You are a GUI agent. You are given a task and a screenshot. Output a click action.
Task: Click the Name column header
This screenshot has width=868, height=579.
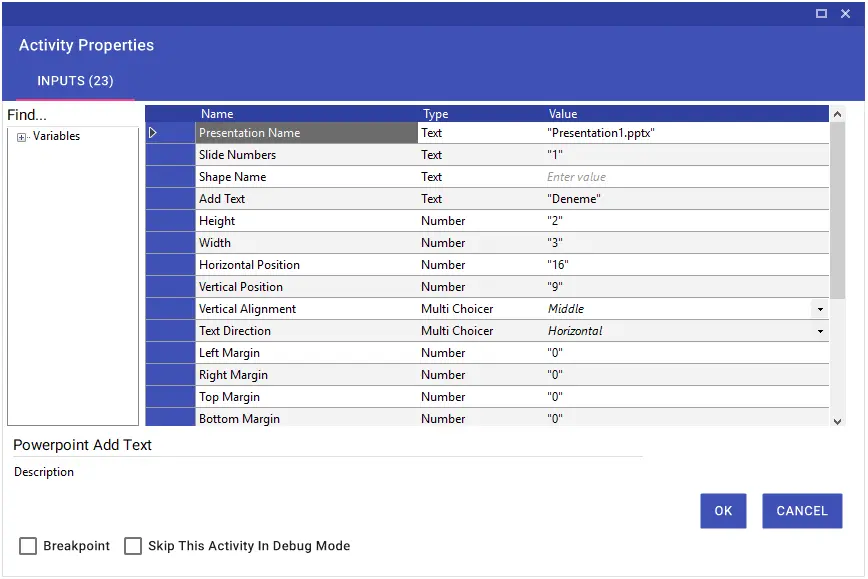[307, 114]
